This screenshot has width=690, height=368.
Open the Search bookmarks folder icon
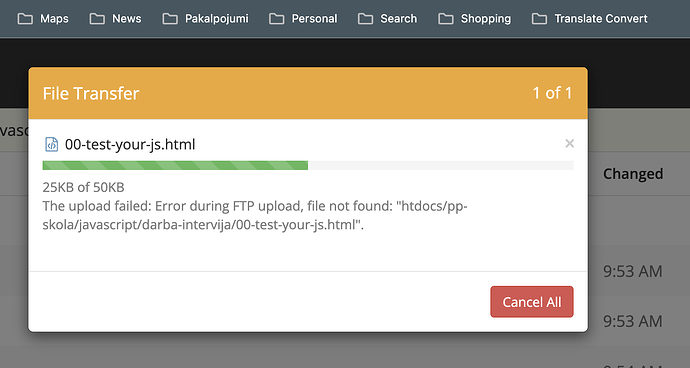[x=365, y=18]
